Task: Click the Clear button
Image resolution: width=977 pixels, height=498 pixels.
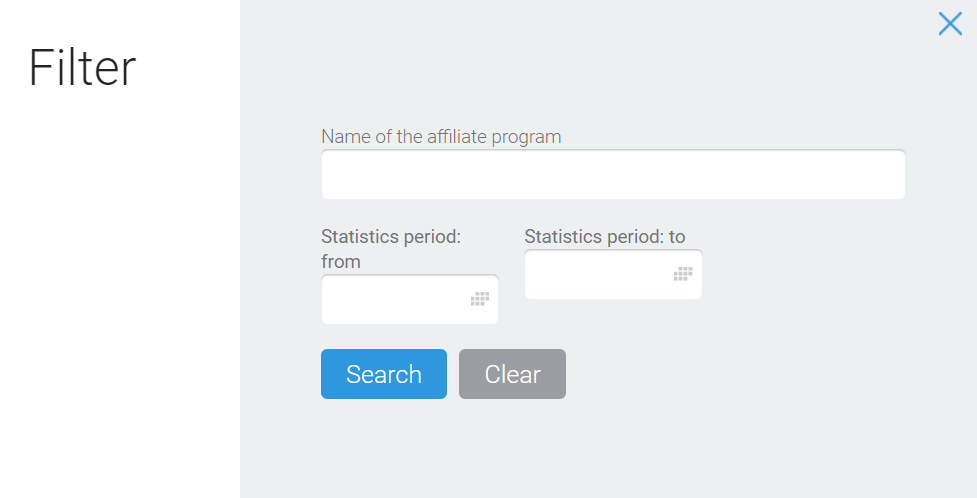Action: pyautogui.click(x=512, y=374)
